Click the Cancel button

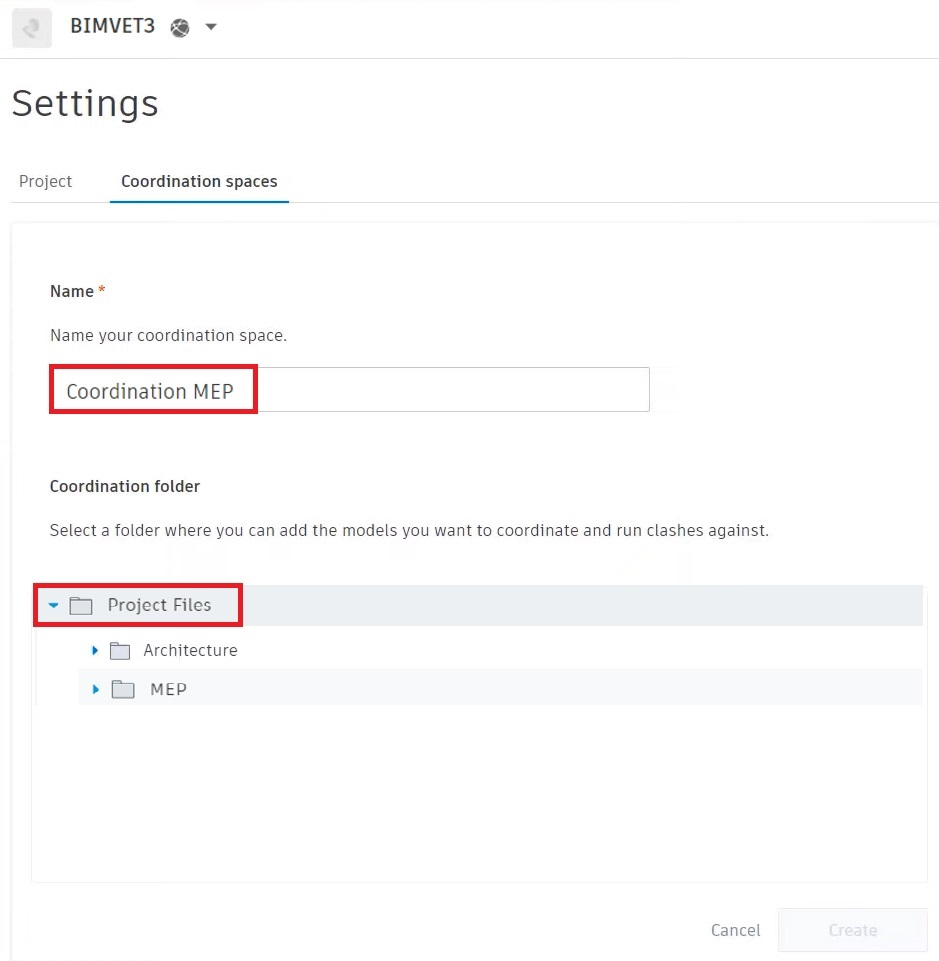click(736, 930)
